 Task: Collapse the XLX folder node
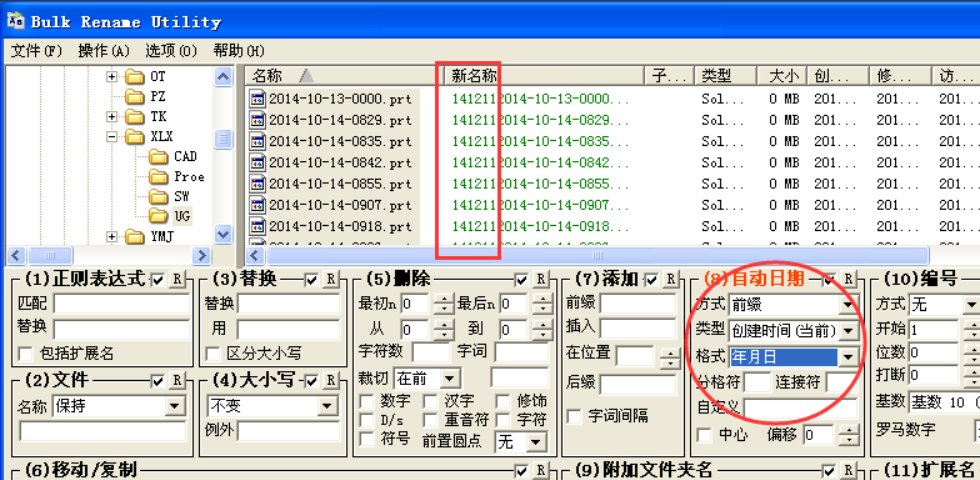pos(111,137)
